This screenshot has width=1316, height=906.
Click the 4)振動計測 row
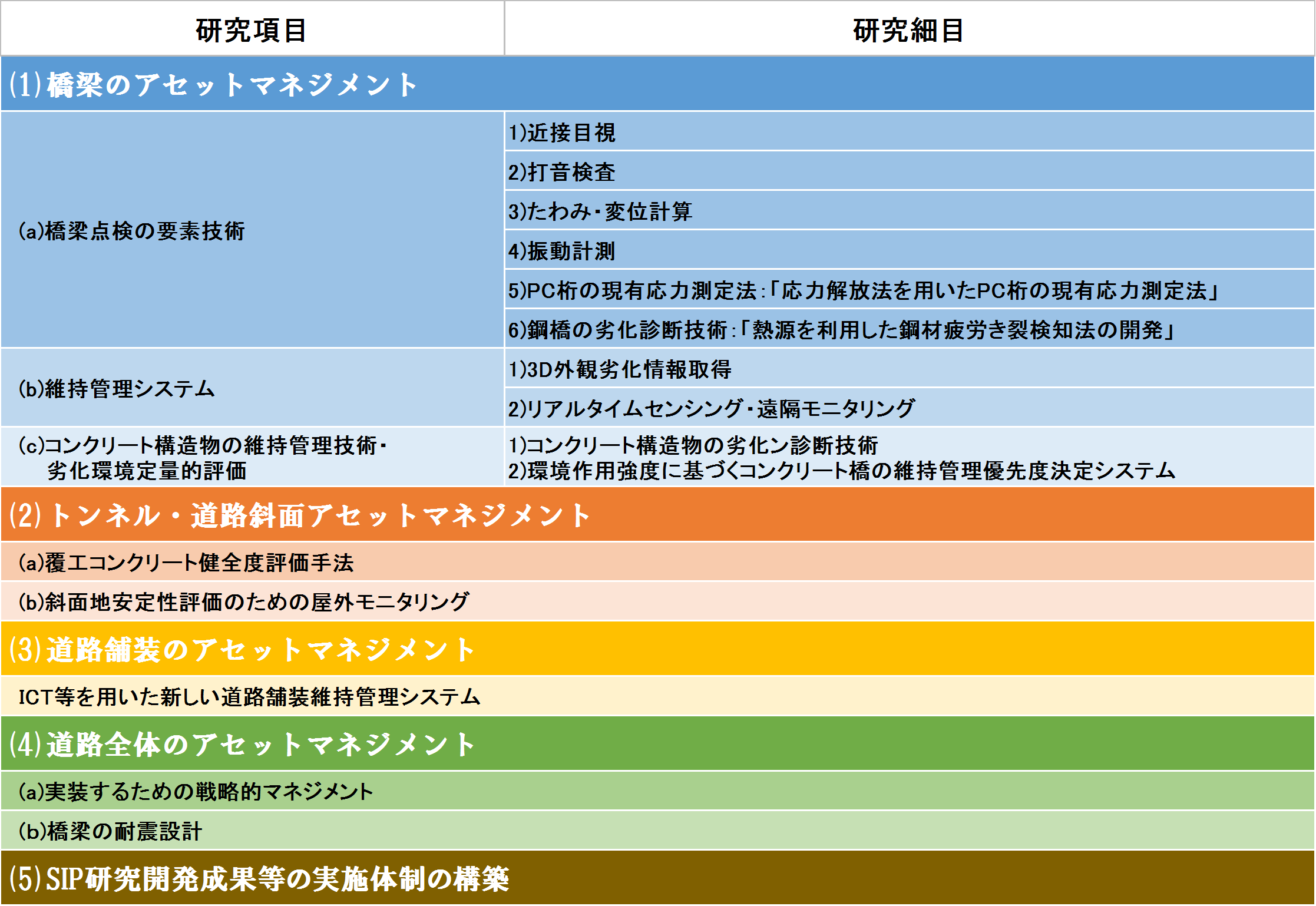point(910,250)
